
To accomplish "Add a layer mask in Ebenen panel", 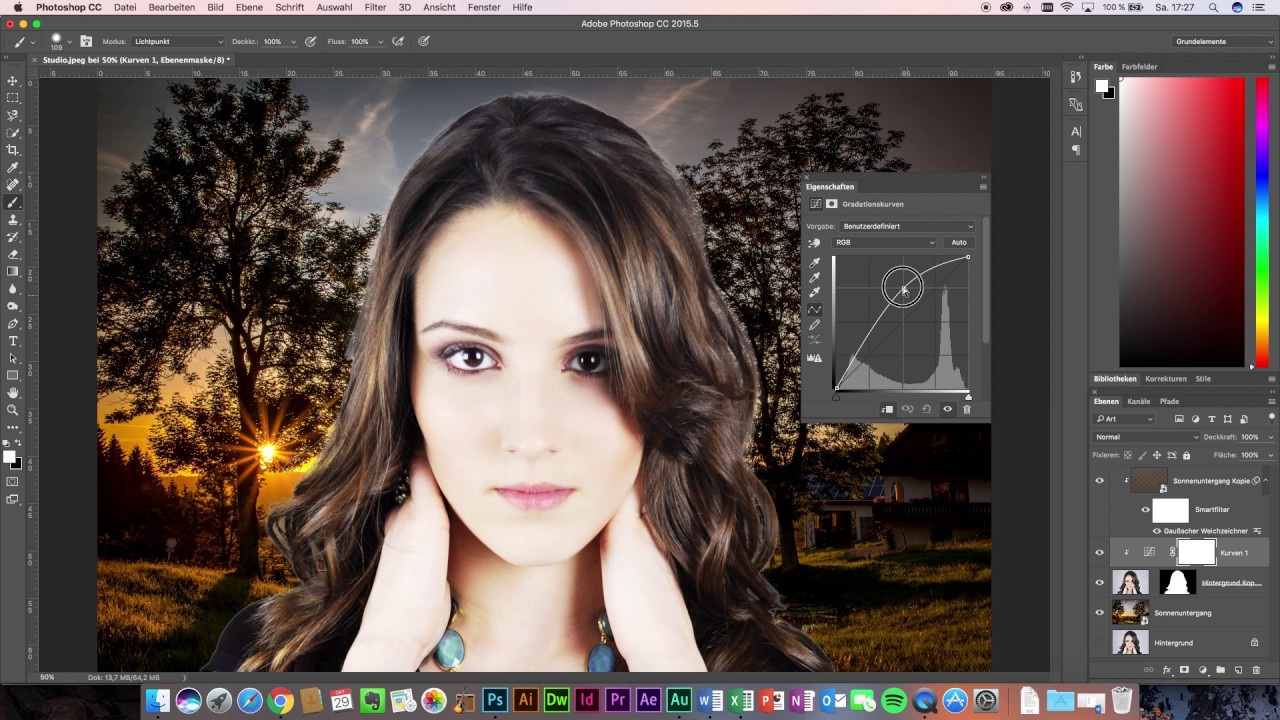I will 1184,670.
